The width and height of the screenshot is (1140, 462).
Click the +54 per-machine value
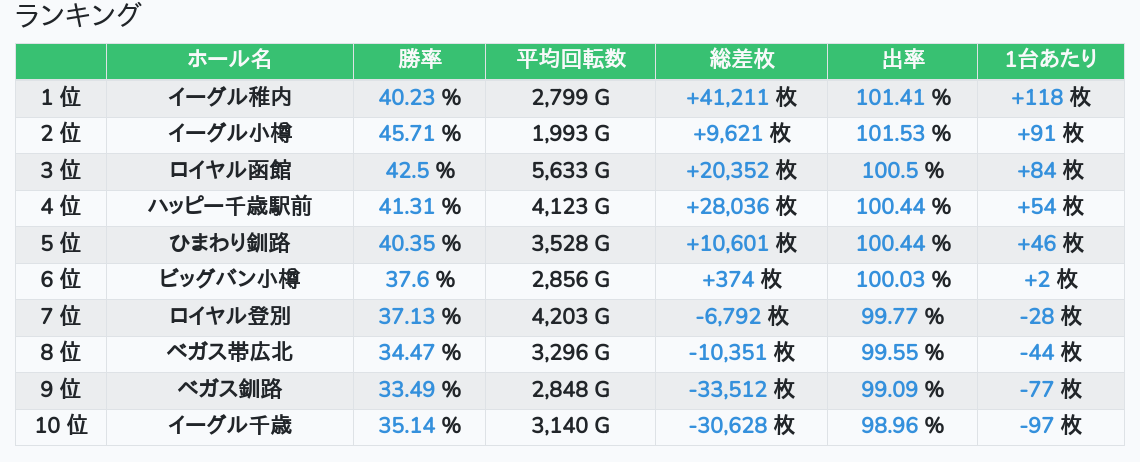[1037, 207]
